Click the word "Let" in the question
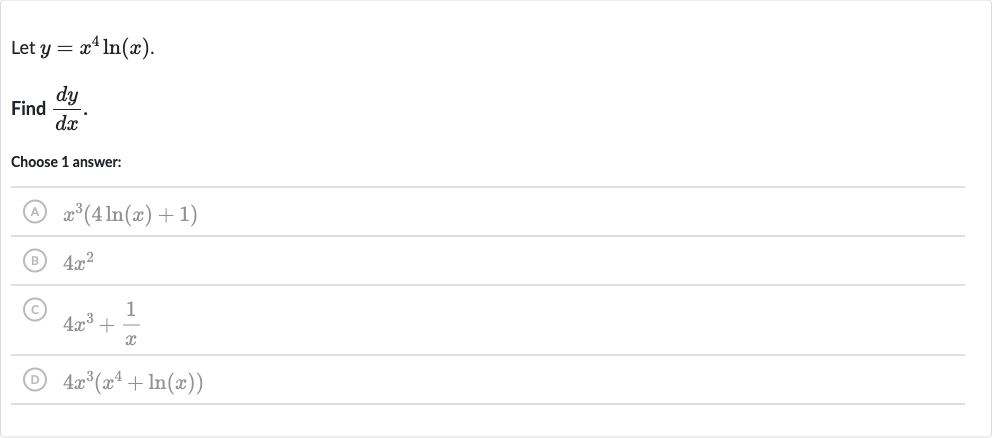 [23, 49]
